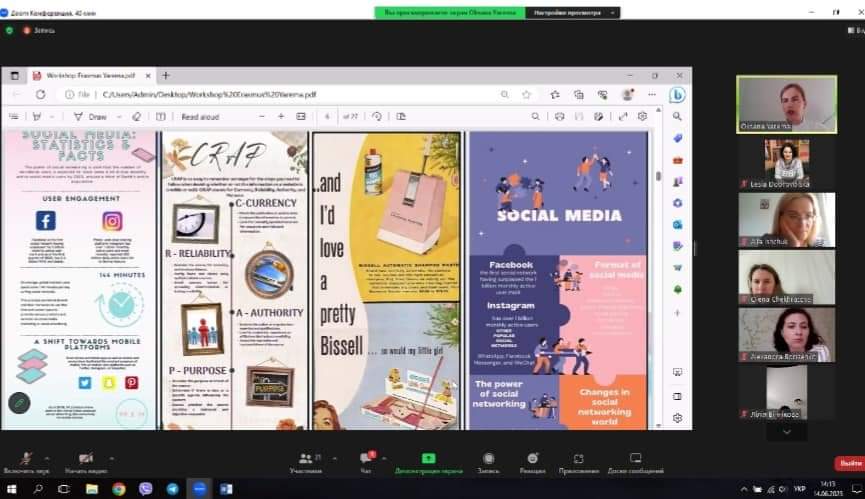Open a new Edge tab
This screenshot has width=865, height=499.
(165, 75)
